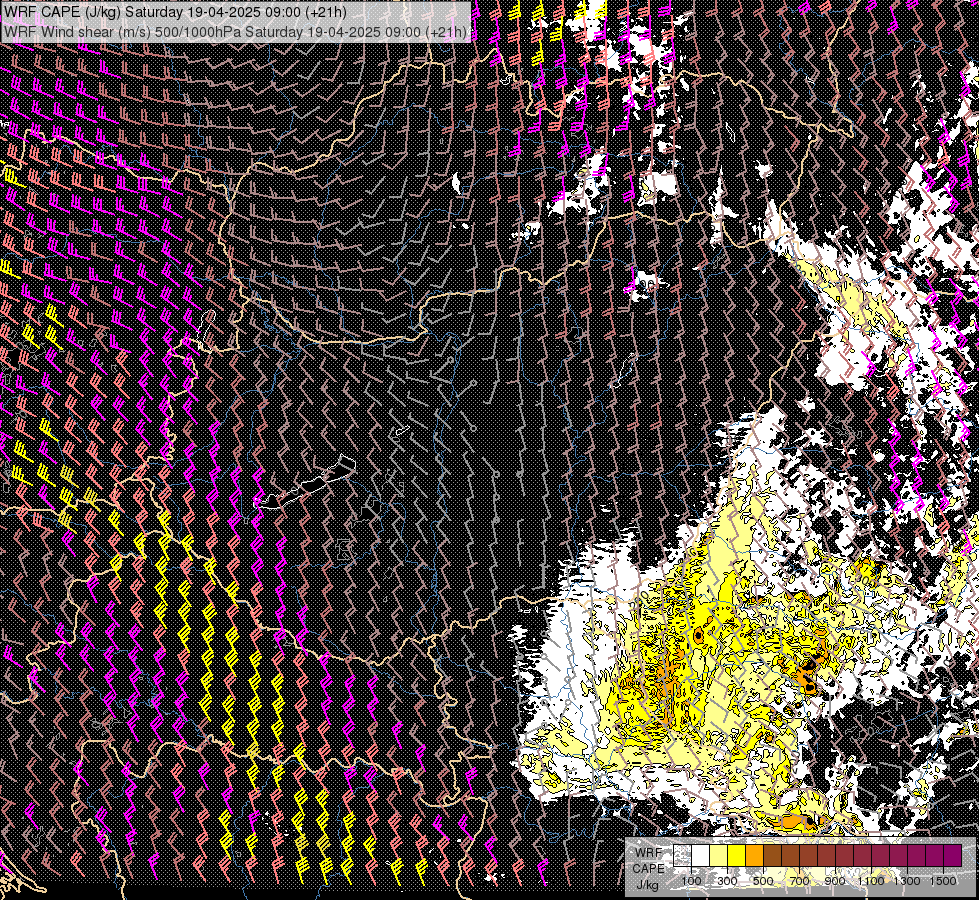Screen dimensions: 979x900
Task: Select the pale yellow legend swatch
Action: tap(719, 856)
